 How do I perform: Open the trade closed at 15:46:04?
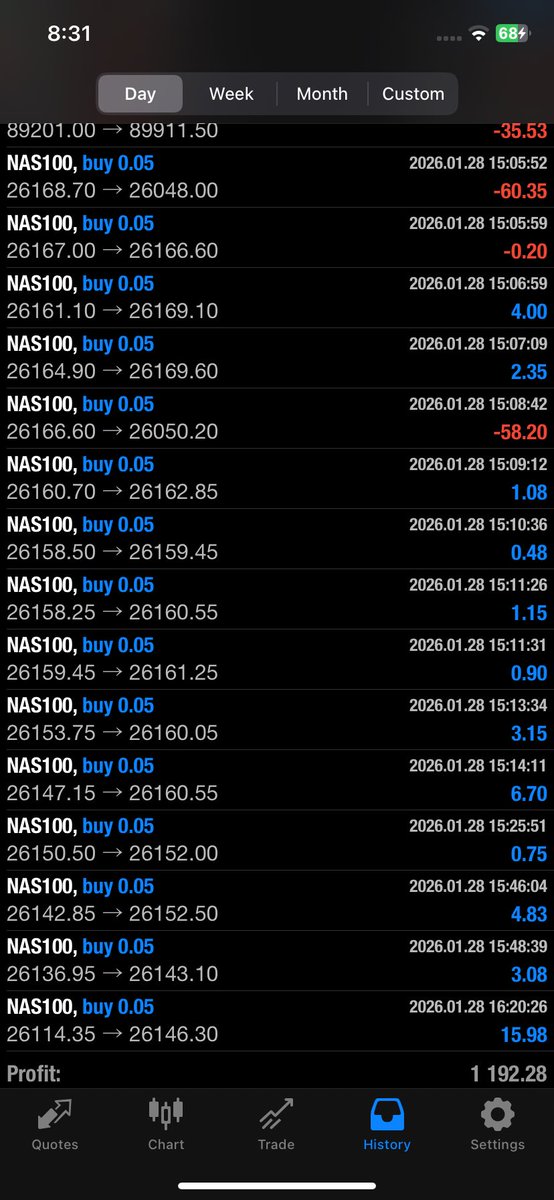pyautogui.click(x=277, y=900)
